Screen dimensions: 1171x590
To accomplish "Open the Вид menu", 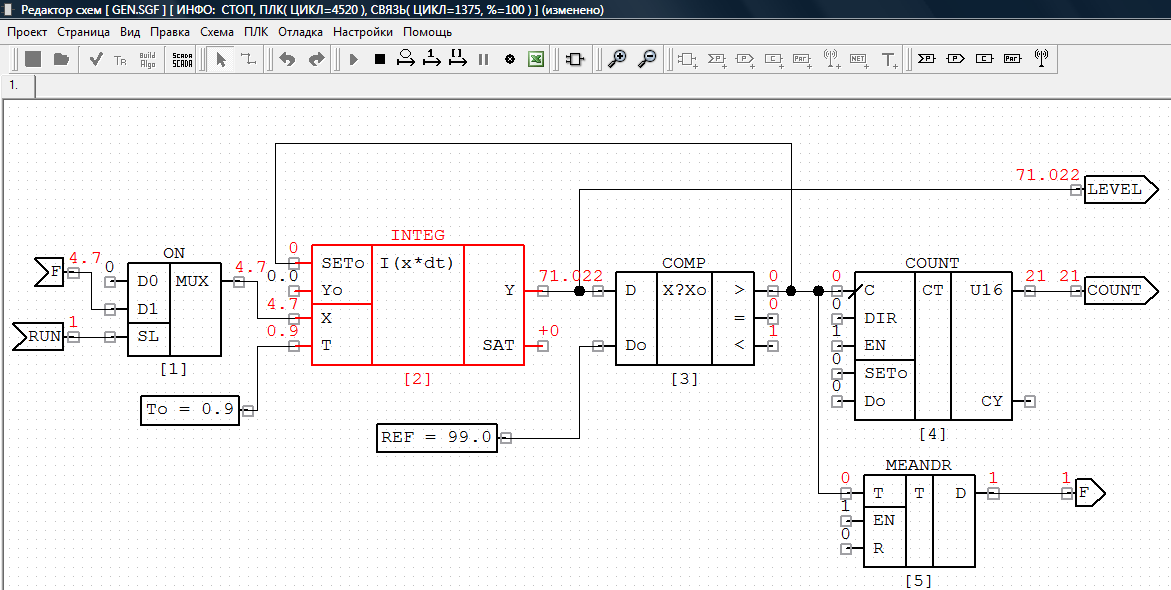I will [130, 32].
